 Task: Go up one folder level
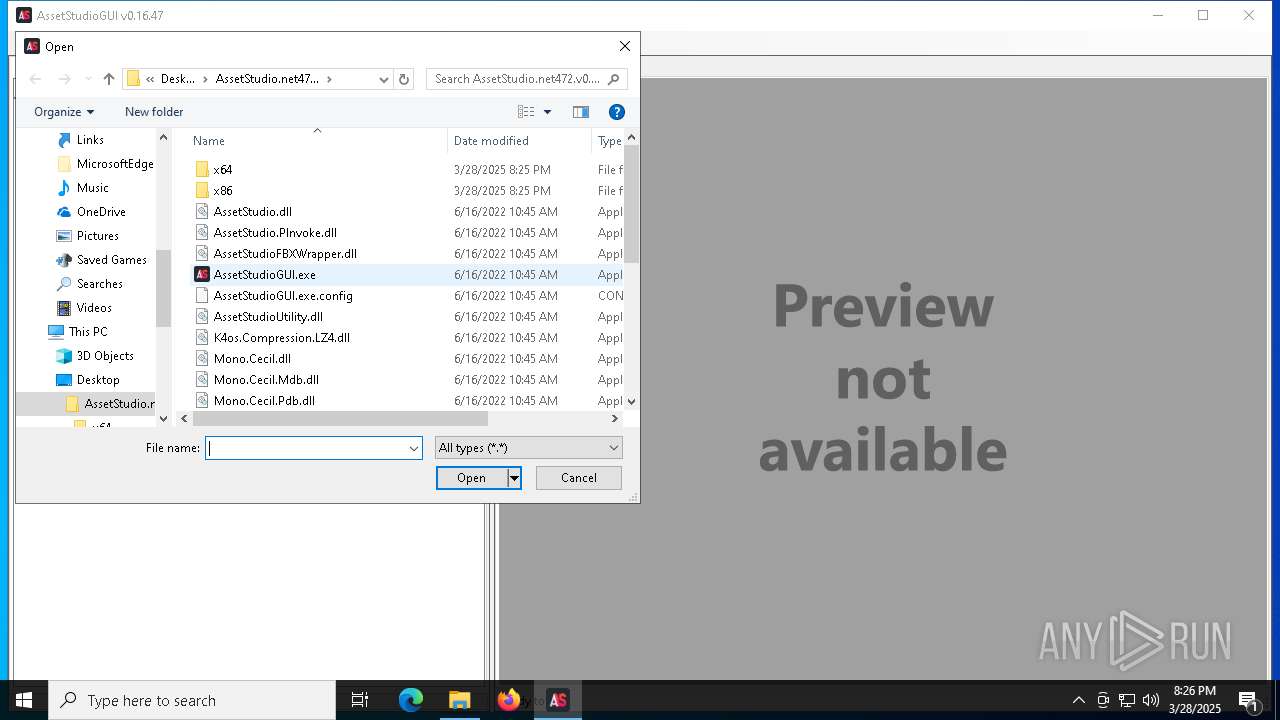109,79
